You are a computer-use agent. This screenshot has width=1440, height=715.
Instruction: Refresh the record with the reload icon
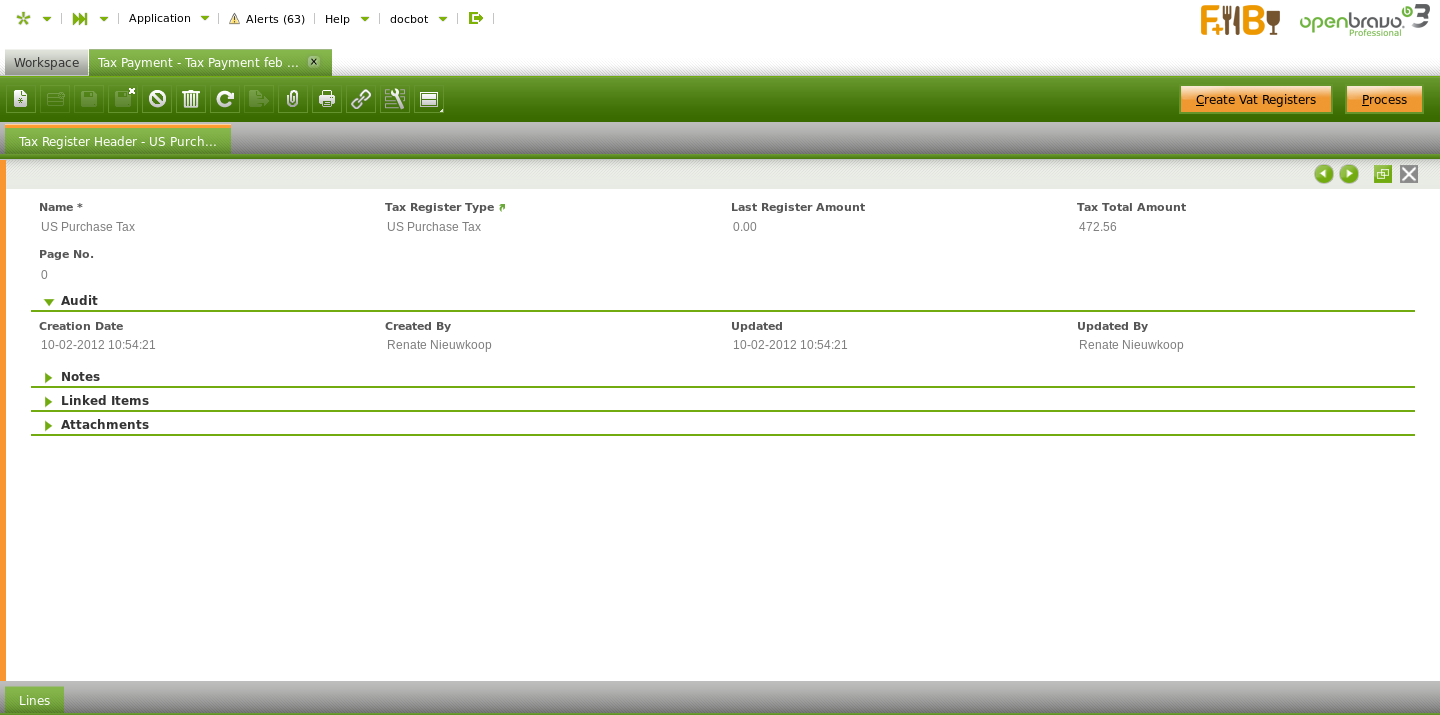coord(225,99)
